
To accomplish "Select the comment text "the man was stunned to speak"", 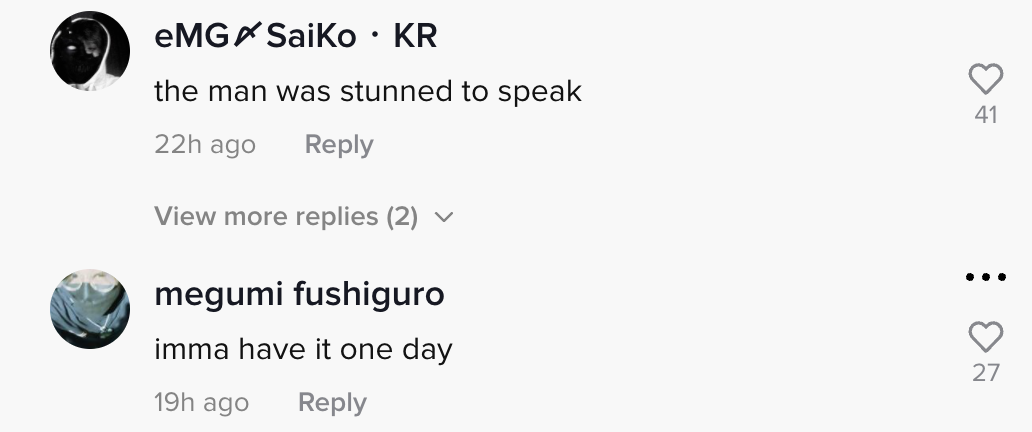I will [368, 92].
